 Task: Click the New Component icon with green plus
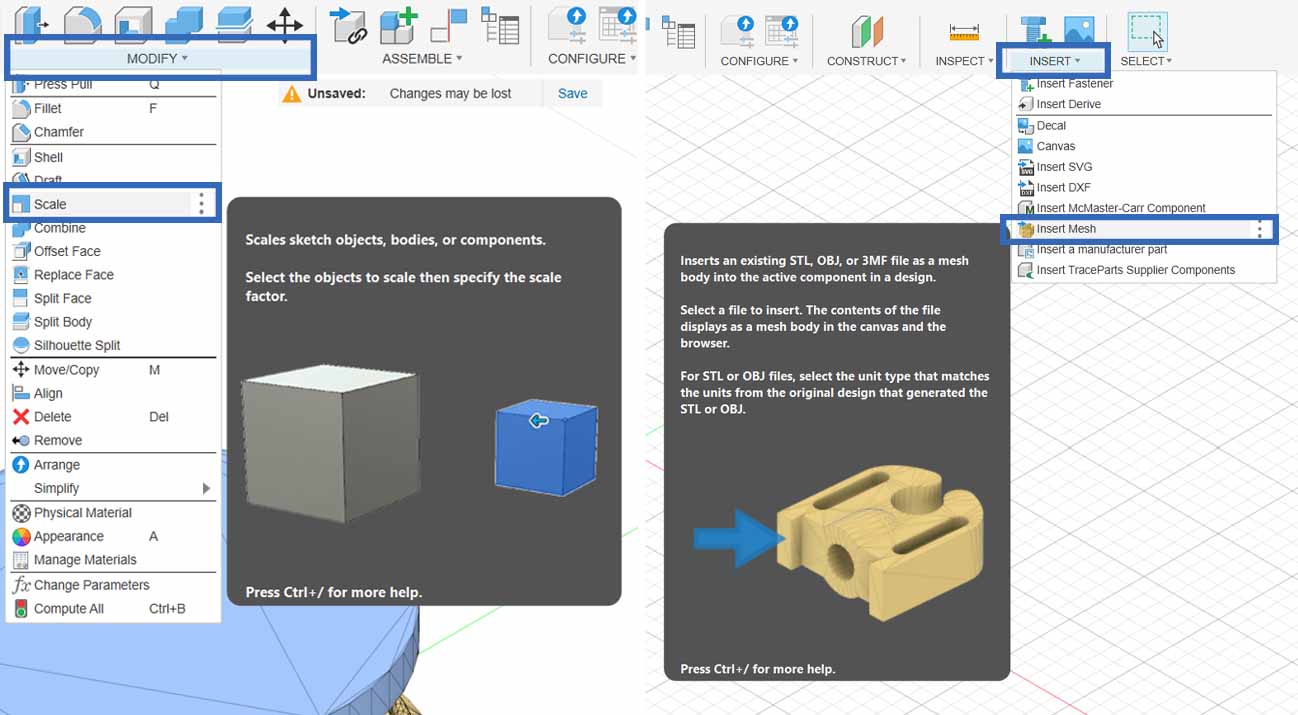coord(399,24)
